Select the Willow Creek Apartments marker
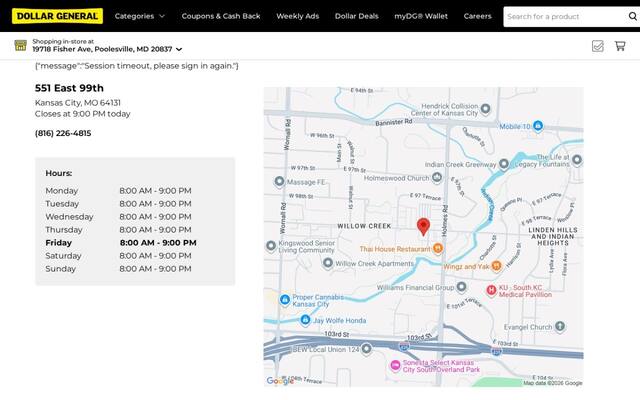 pyautogui.click(x=328, y=263)
